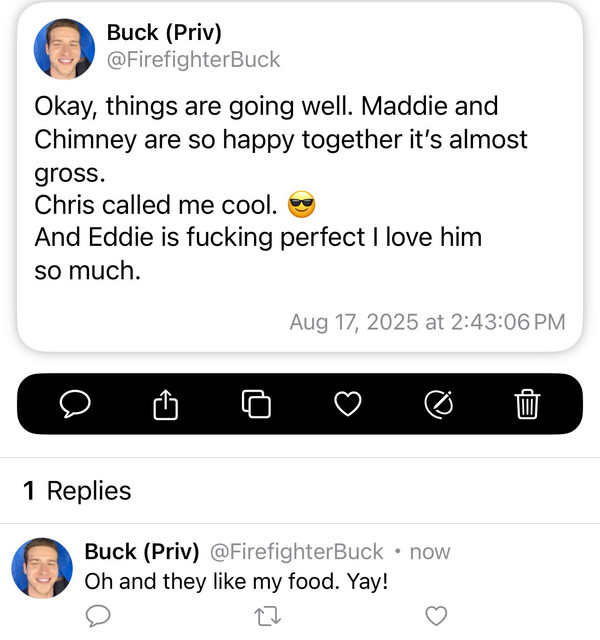This screenshot has width=600, height=640.
Task: Delete the post with trash icon
Action: 527,404
